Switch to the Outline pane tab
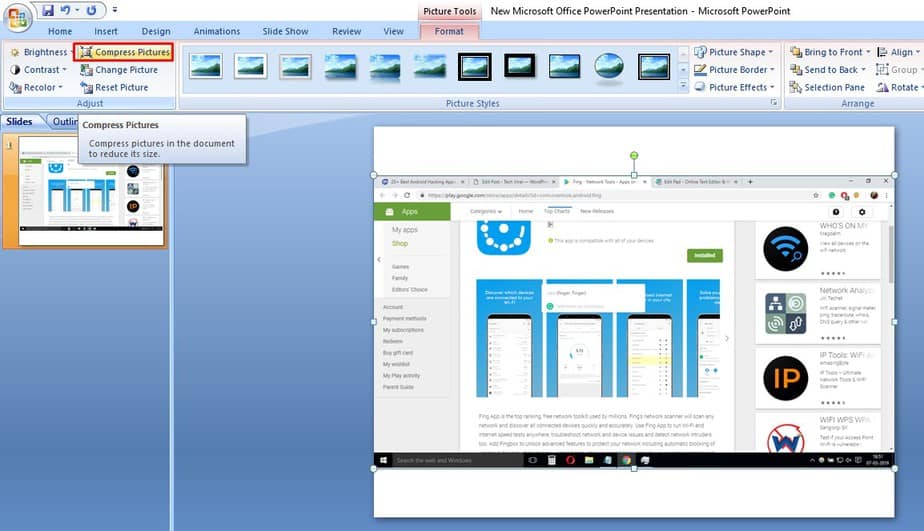Screen dimensions: 924x531 tap(64, 121)
